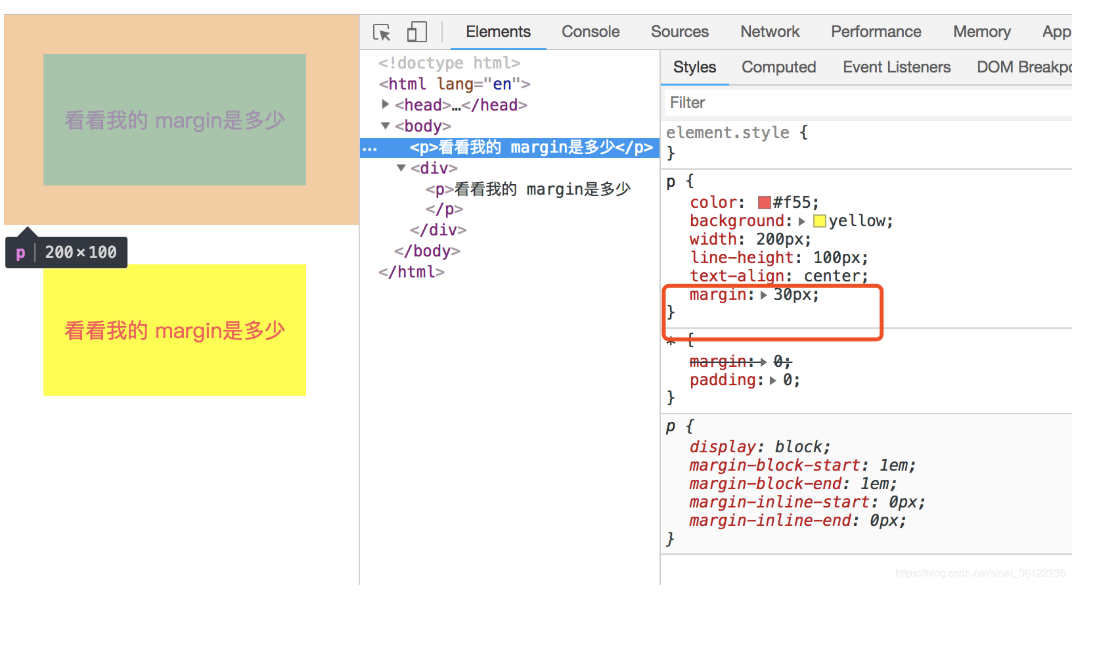Expand the struck-through margin 0 arrow
This screenshot has width=1094, height=659.
764,362
